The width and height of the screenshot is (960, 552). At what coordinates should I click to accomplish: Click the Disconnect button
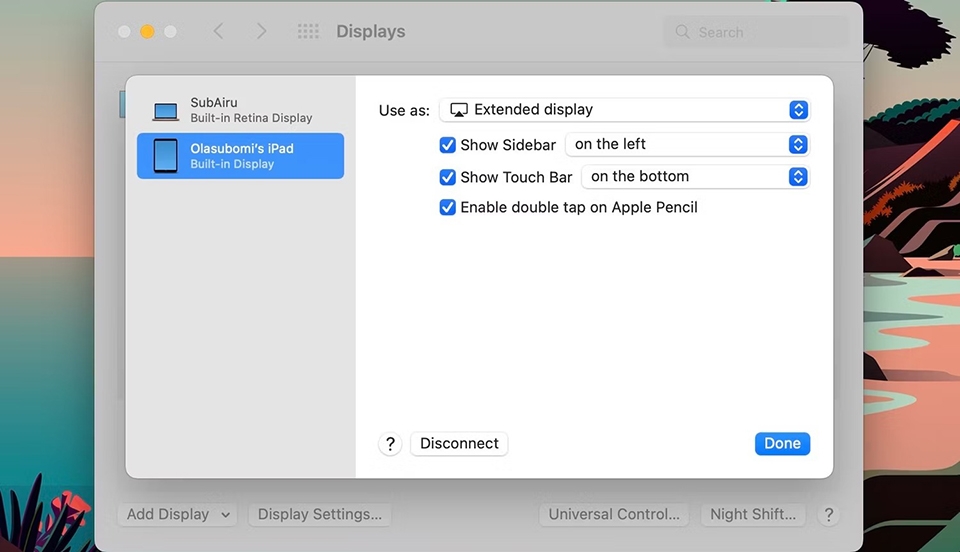tap(459, 444)
